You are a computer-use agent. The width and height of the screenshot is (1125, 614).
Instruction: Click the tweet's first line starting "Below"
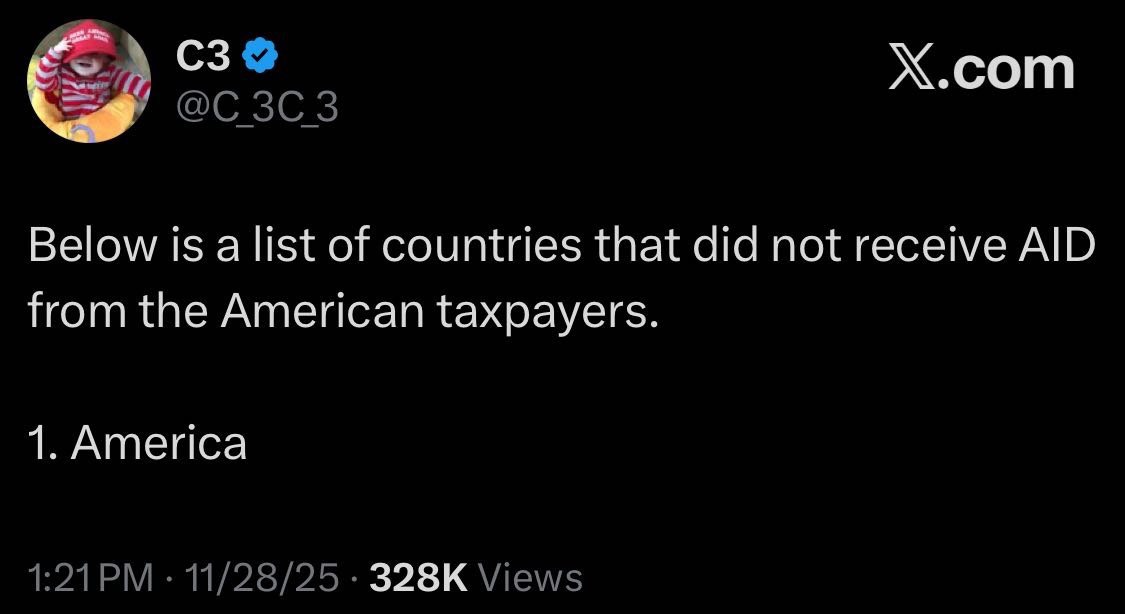coord(561,247)
